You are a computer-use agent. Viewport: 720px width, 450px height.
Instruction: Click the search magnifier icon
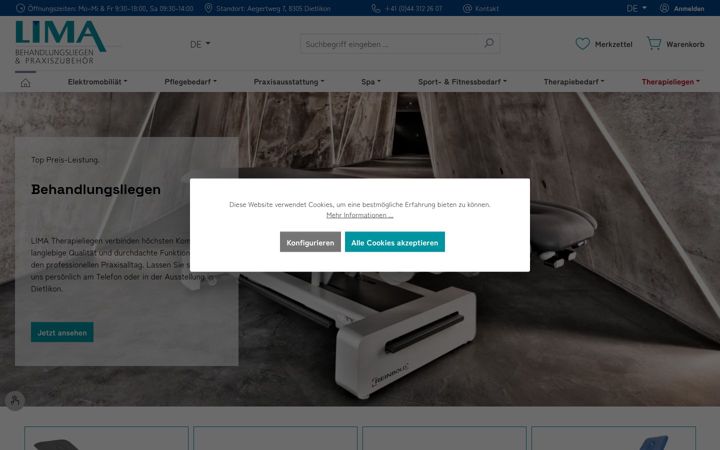[x=489, y=43]
